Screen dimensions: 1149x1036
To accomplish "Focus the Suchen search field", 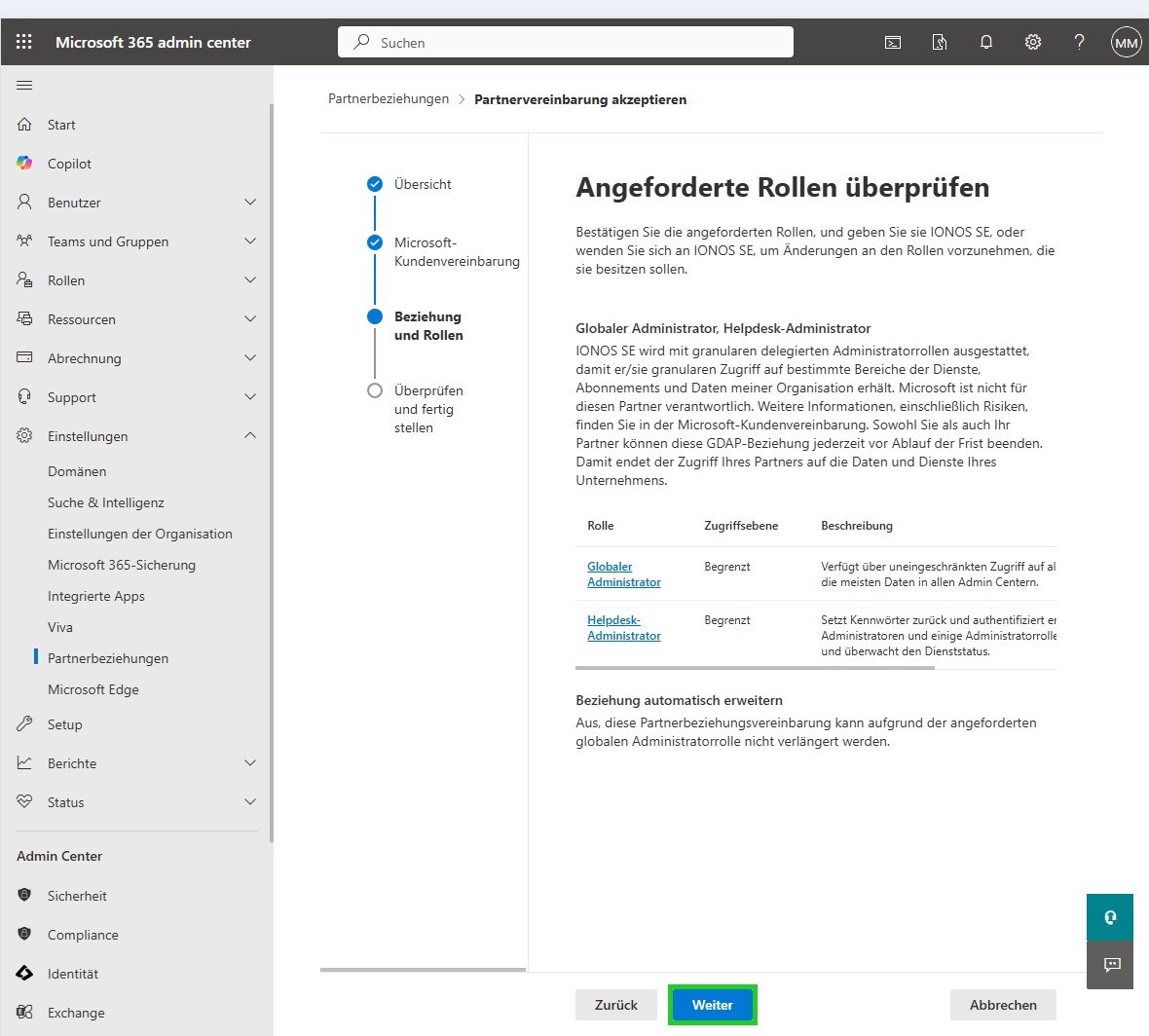I will coord(565,42).
